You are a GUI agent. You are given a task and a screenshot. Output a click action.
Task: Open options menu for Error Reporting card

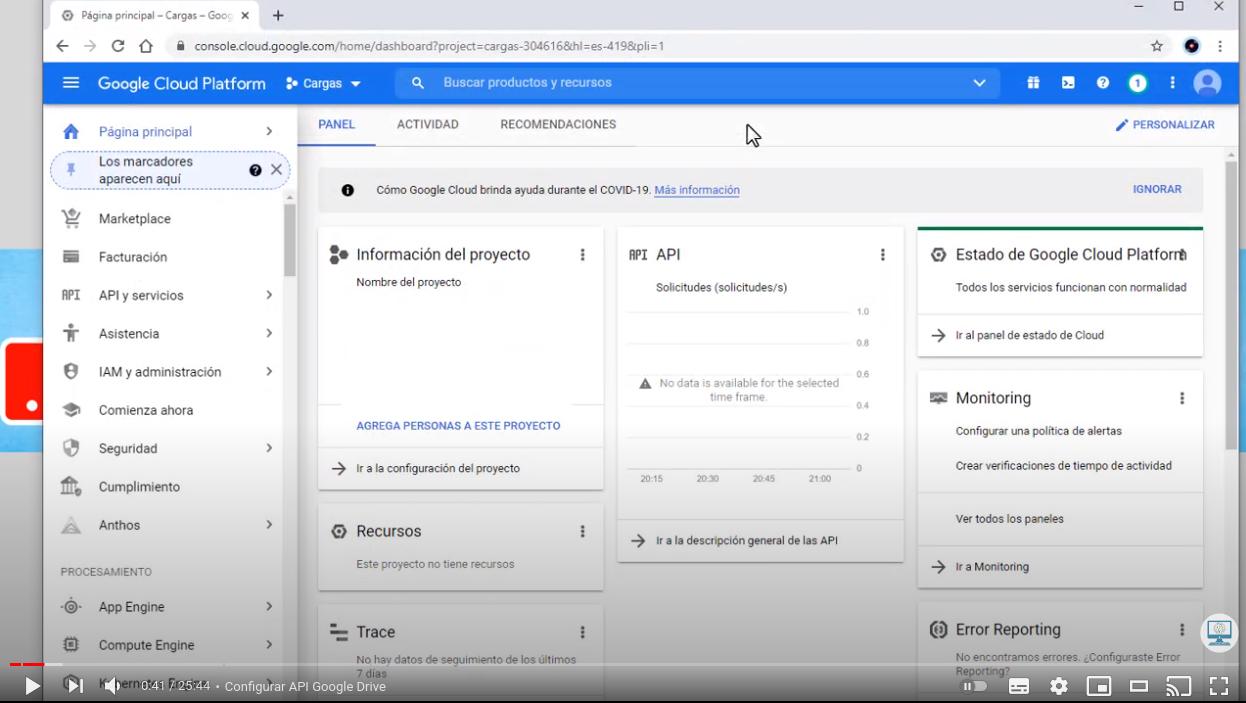tap(1182, 630)
